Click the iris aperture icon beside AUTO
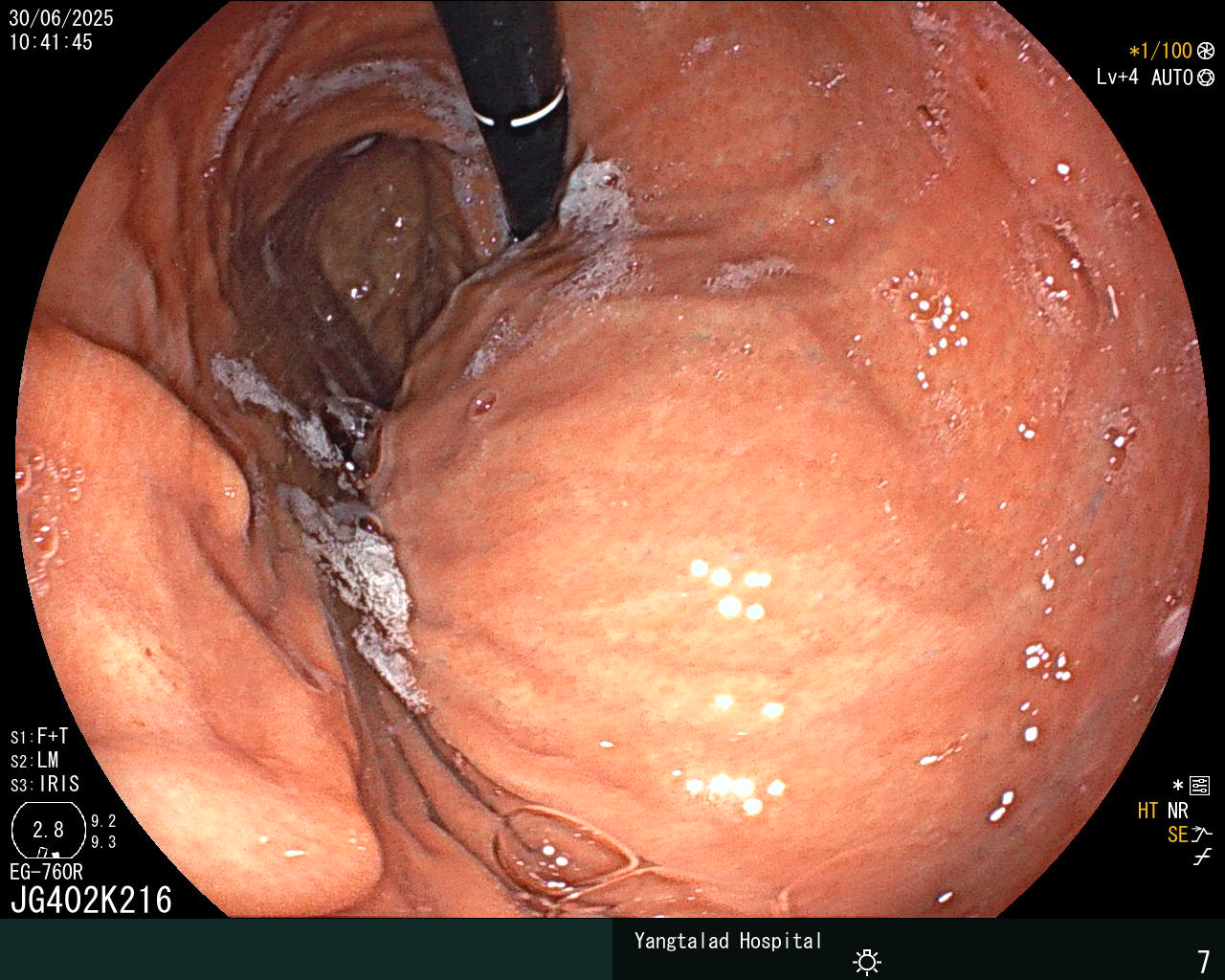The height and width of the screenshot is (980, 1225). click(x=1206, y=78)
